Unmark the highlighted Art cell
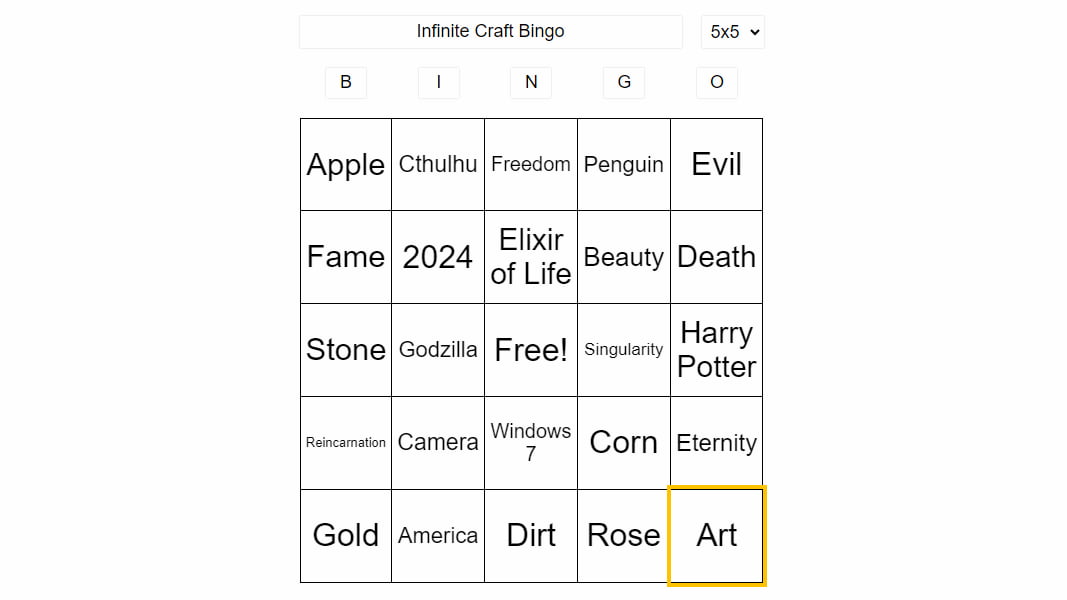This screenshot has width=1067, height=600. click(x=716, y=535)
